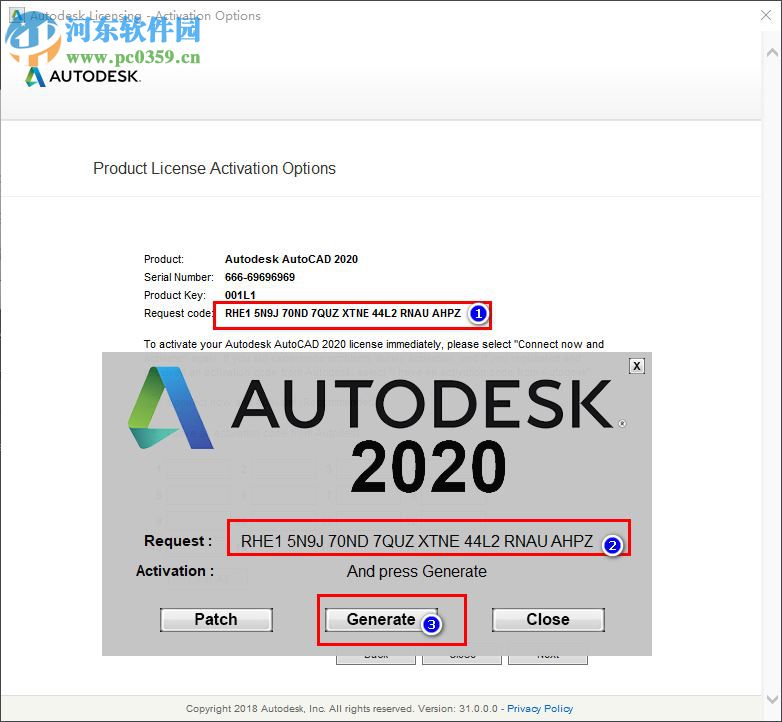The image size is (782, 722).
Task: Click the scrollbar up arrow
Action: [772, 52]
